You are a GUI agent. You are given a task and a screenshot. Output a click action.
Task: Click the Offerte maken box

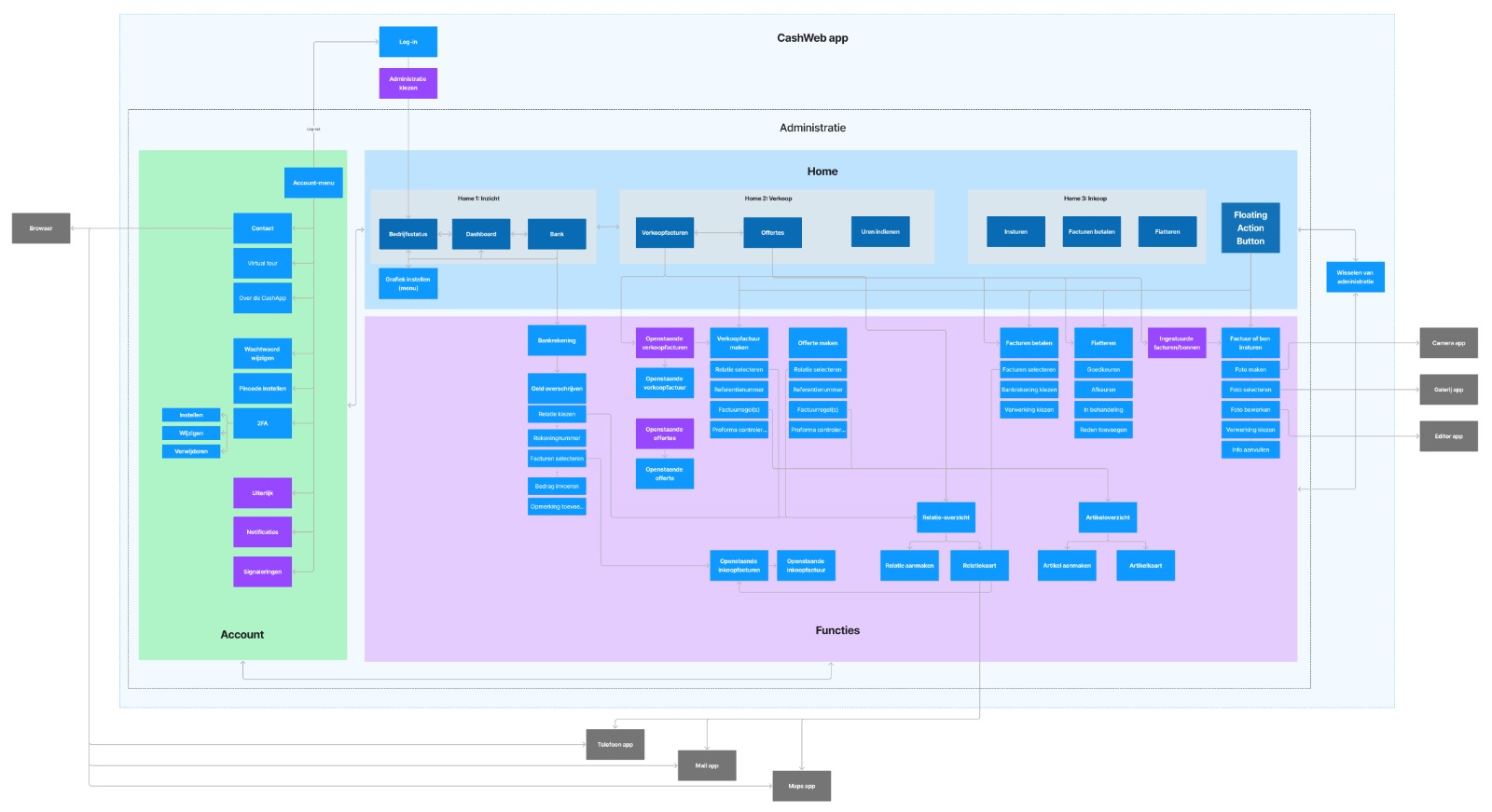click(818, 343)
